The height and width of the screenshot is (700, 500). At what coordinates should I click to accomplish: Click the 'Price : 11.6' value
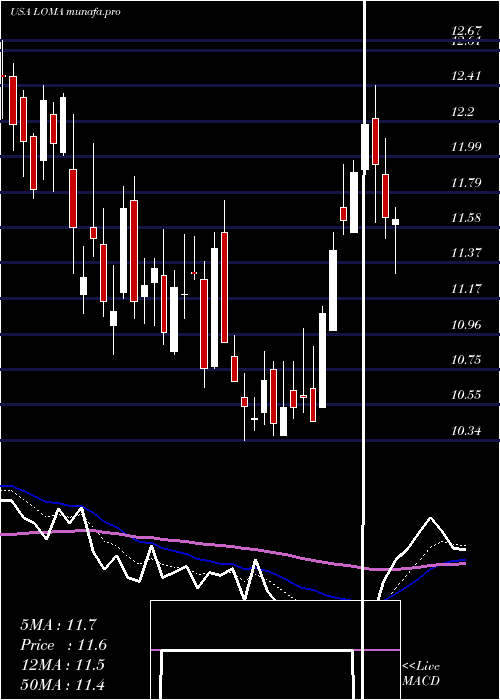tap(63, 645)
